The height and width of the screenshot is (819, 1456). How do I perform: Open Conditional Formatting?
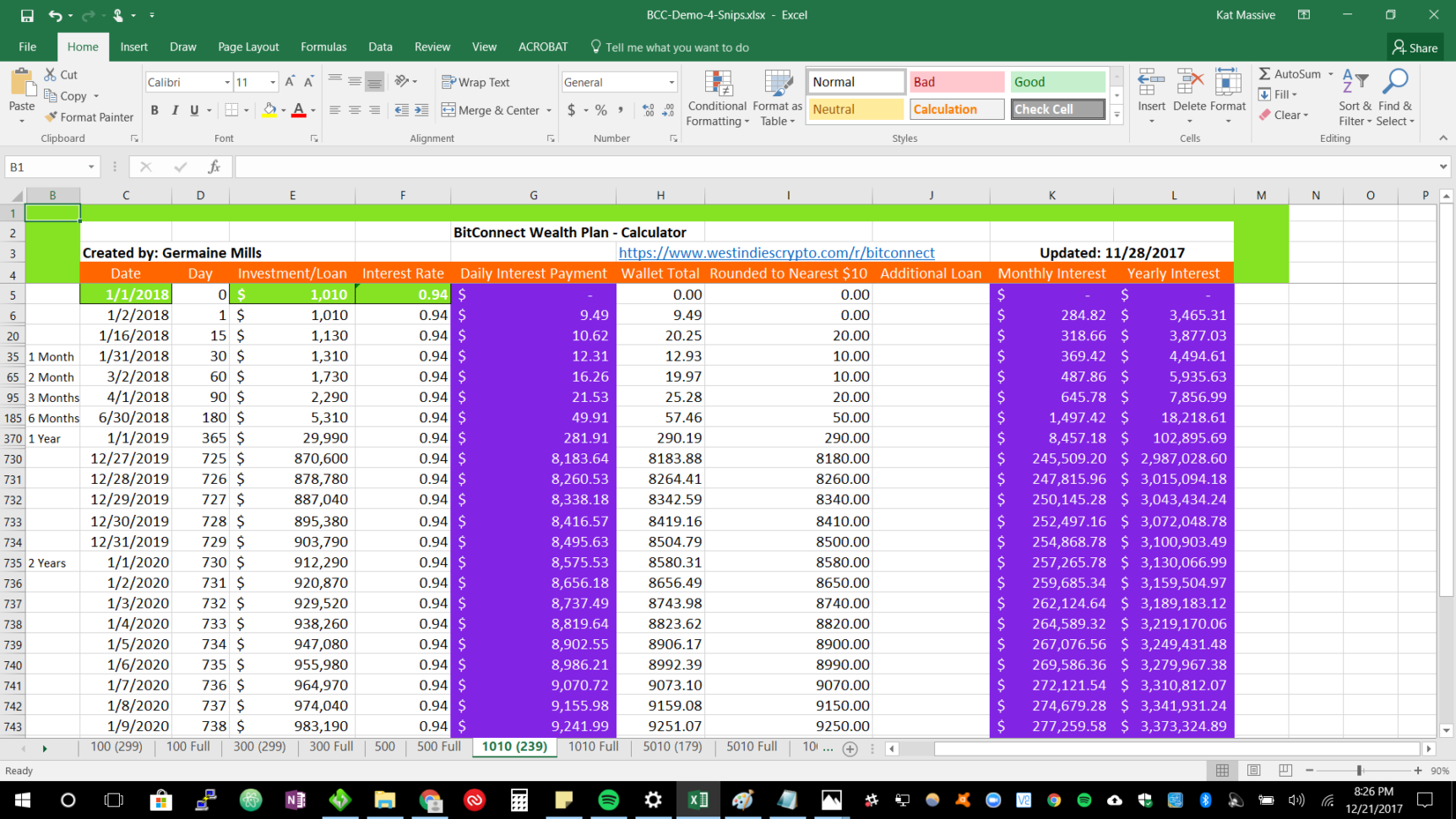coord(716,99)
